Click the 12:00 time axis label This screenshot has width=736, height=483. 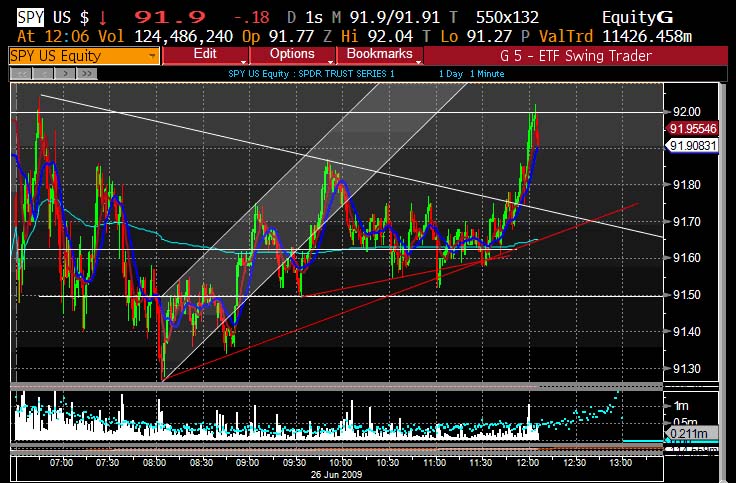click(528, 463)
